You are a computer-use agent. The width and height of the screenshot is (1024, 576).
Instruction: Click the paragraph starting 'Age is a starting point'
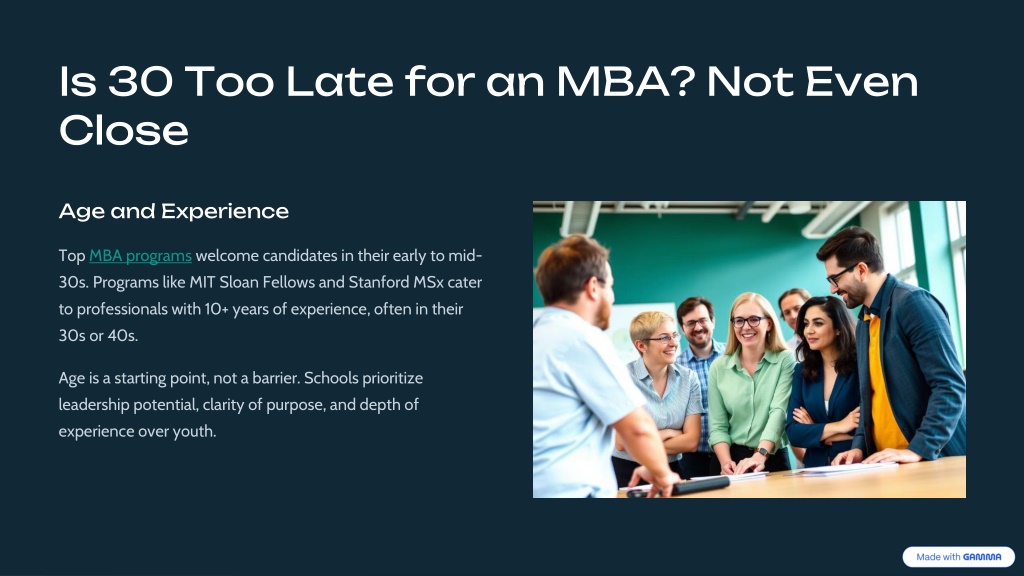tap(241, 404)
